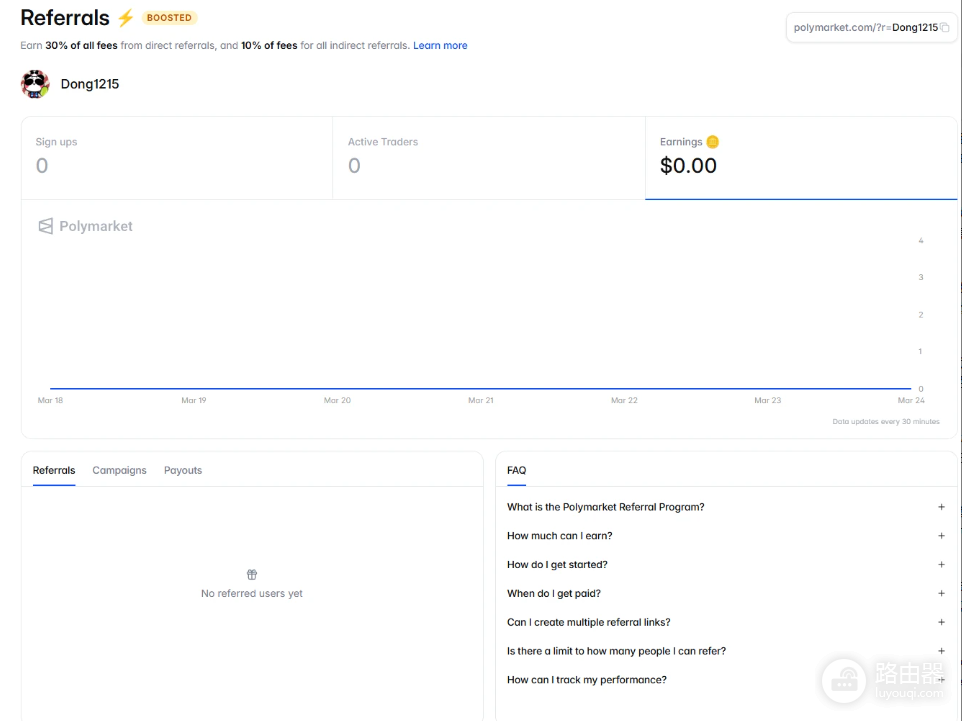Select the Active Traders stat card
This screenshot has height=721, width=962.
pos(488,158)
